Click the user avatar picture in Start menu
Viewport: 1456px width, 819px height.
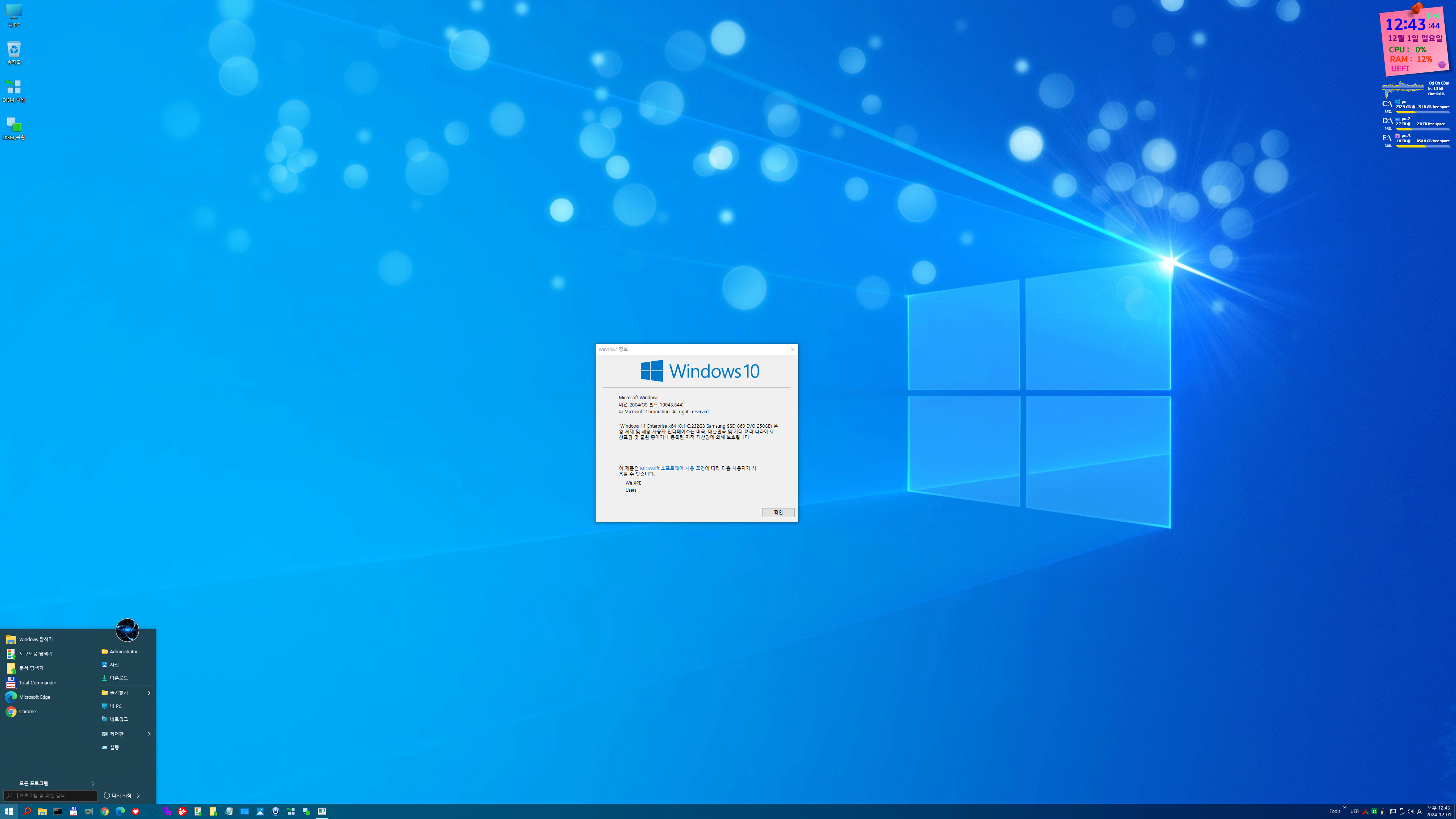point(127,630)
